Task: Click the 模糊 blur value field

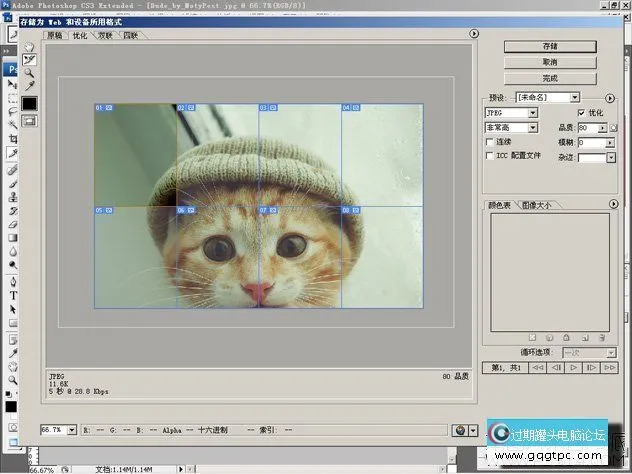Action: point(592,143)
